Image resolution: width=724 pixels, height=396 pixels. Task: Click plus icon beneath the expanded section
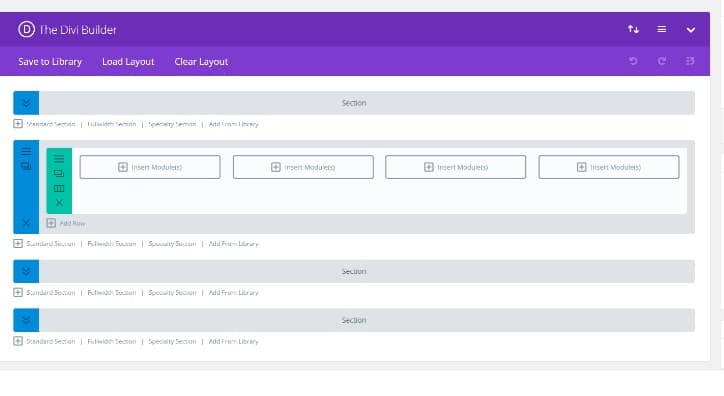(18, 243)
